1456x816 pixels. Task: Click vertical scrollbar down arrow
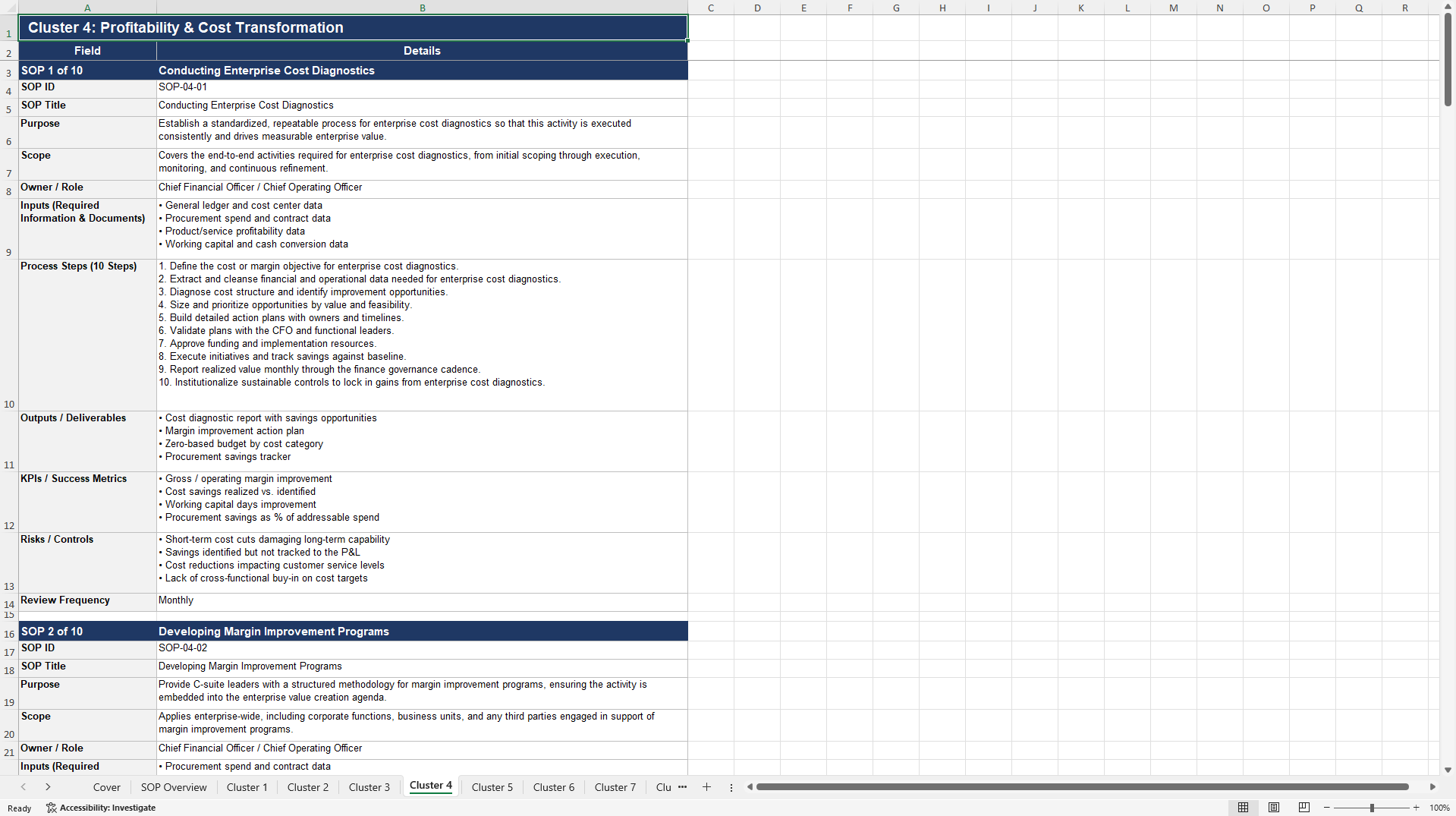pyautogui.click(x=1448, y=770)
